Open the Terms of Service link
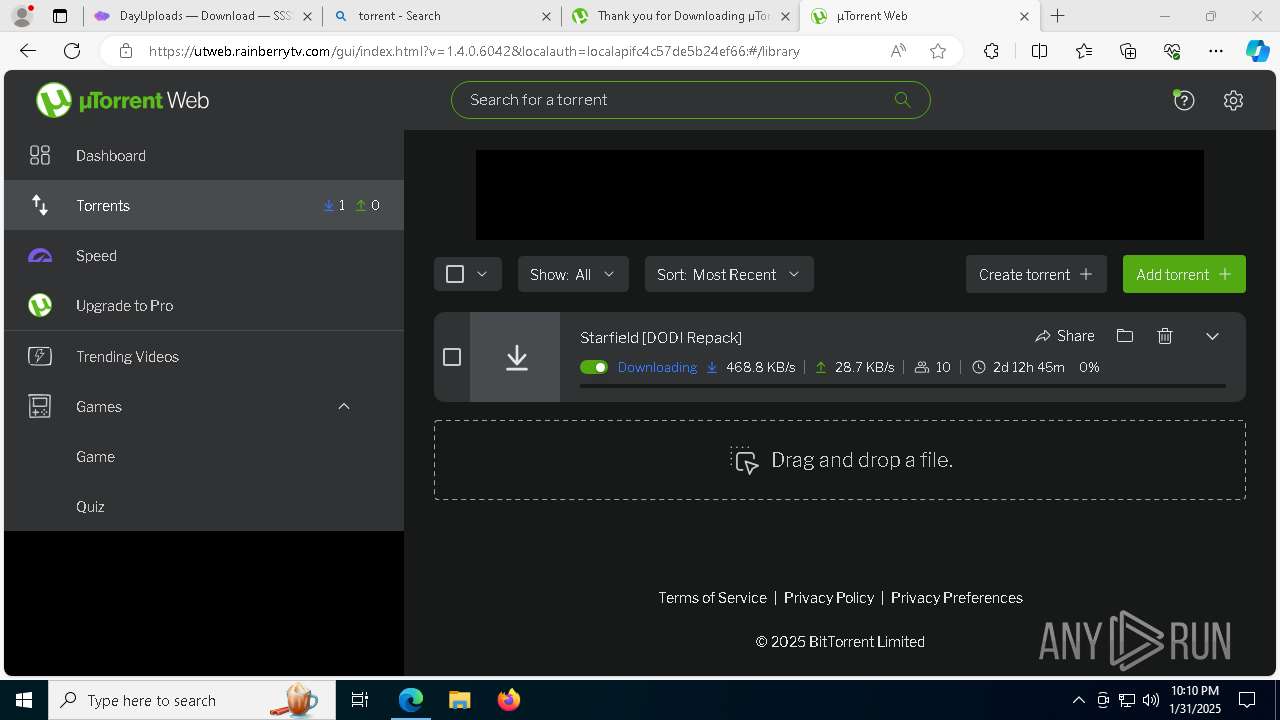This screenshot has height=720, width=1280. (x=712, y=597)
